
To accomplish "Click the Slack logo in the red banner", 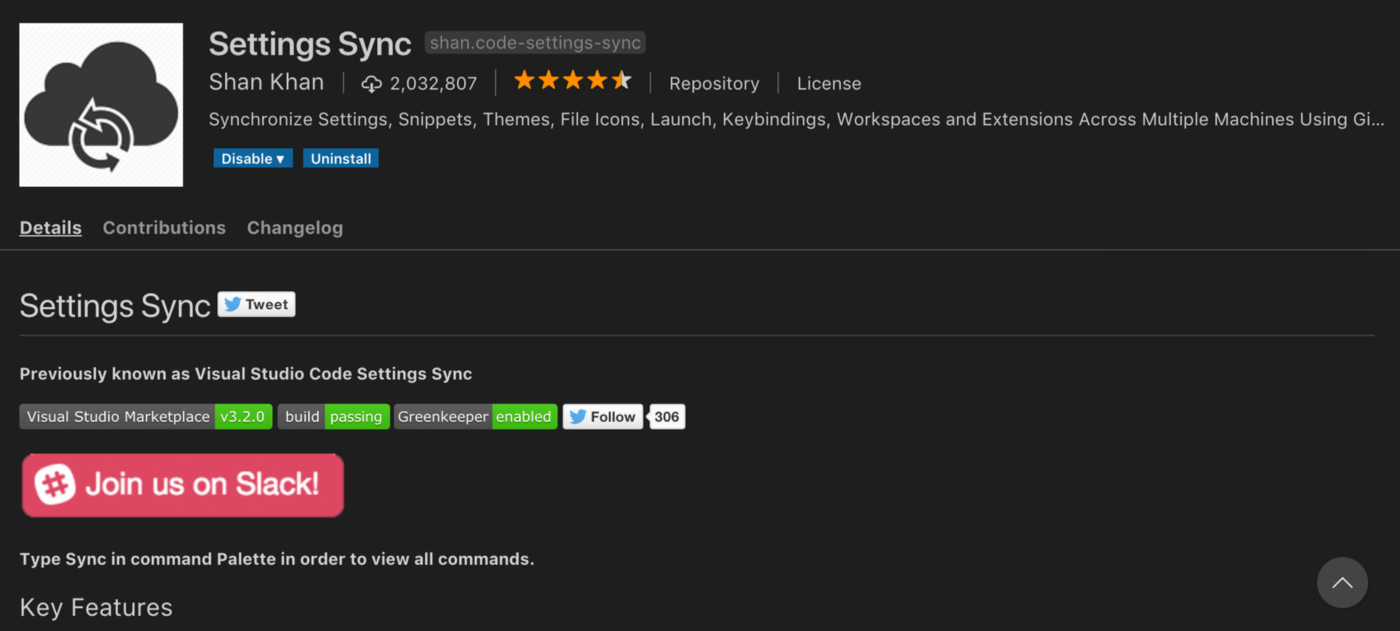I will point(56,485).
